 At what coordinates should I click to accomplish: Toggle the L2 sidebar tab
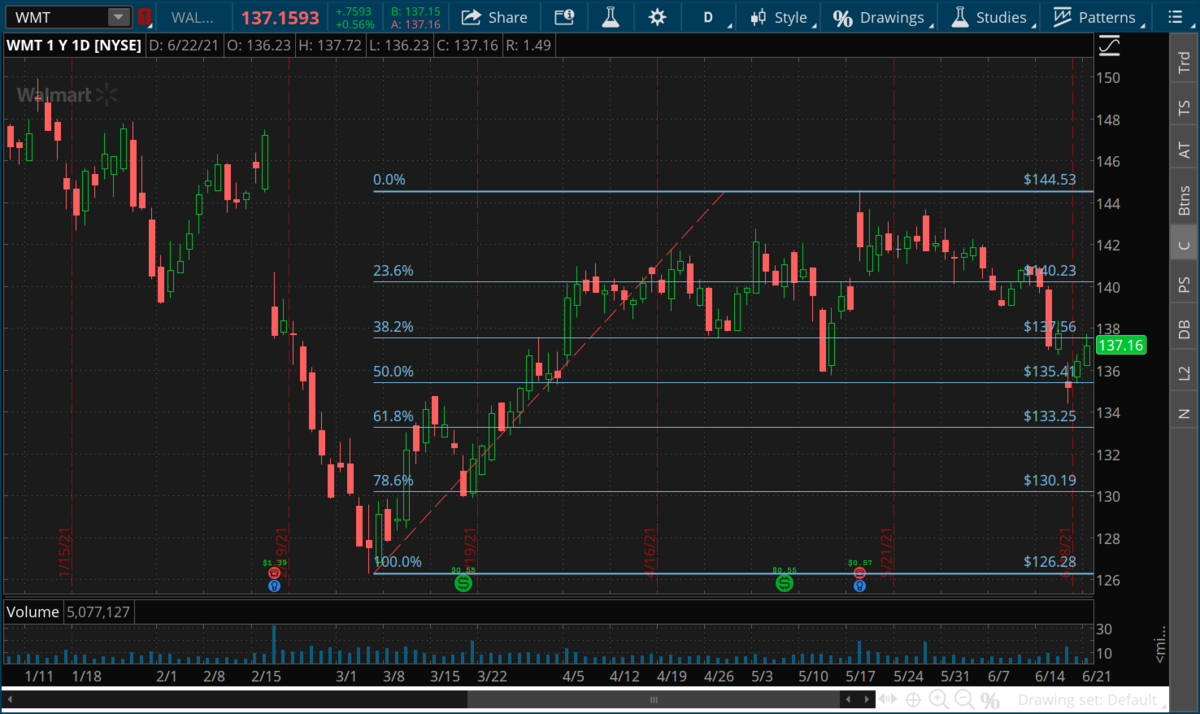[x=1184, y=372]
